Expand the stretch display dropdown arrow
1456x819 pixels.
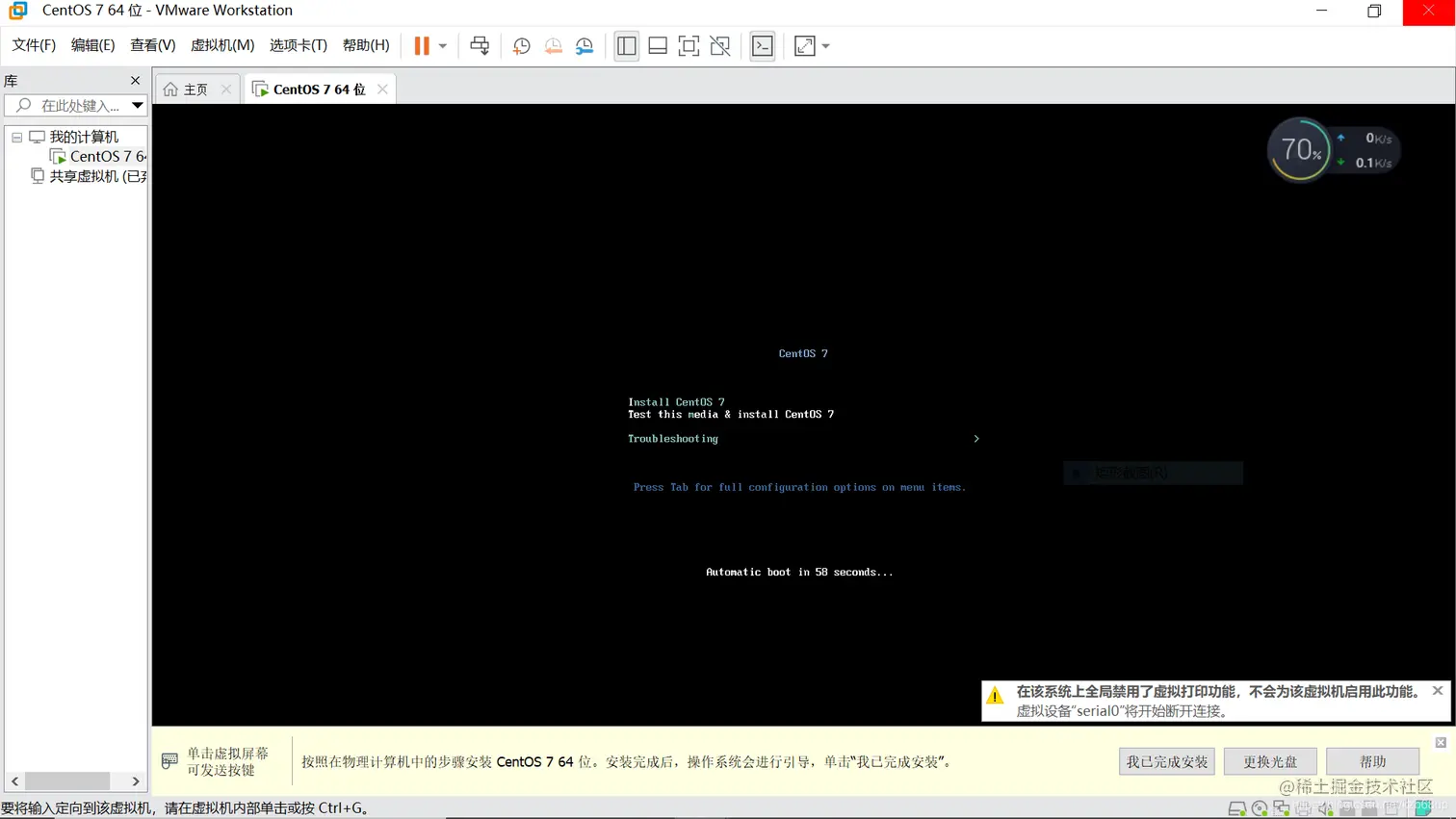pyautogui.click(x=826, y=45)
